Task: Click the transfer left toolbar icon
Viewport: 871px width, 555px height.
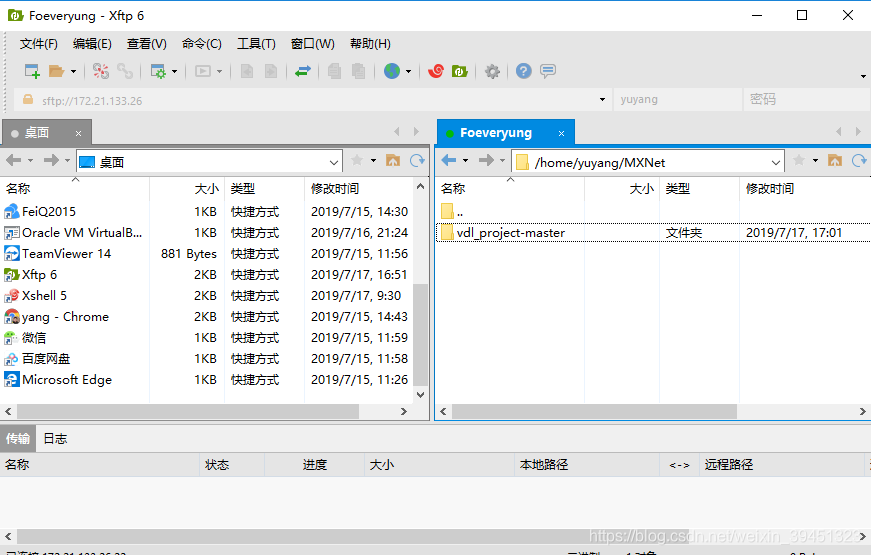Action: (x=247, y=71)
